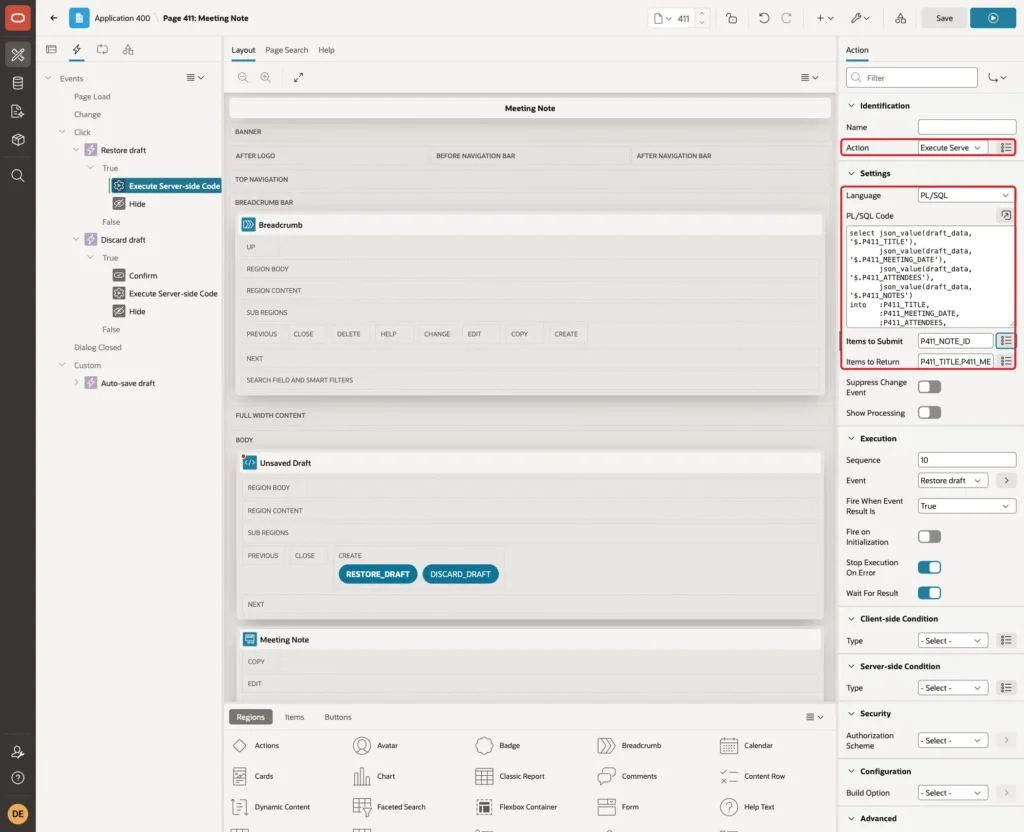The image size is (1024, 832).
Task: Collapse the Discard draft tree node
Action: click(76, 240)
